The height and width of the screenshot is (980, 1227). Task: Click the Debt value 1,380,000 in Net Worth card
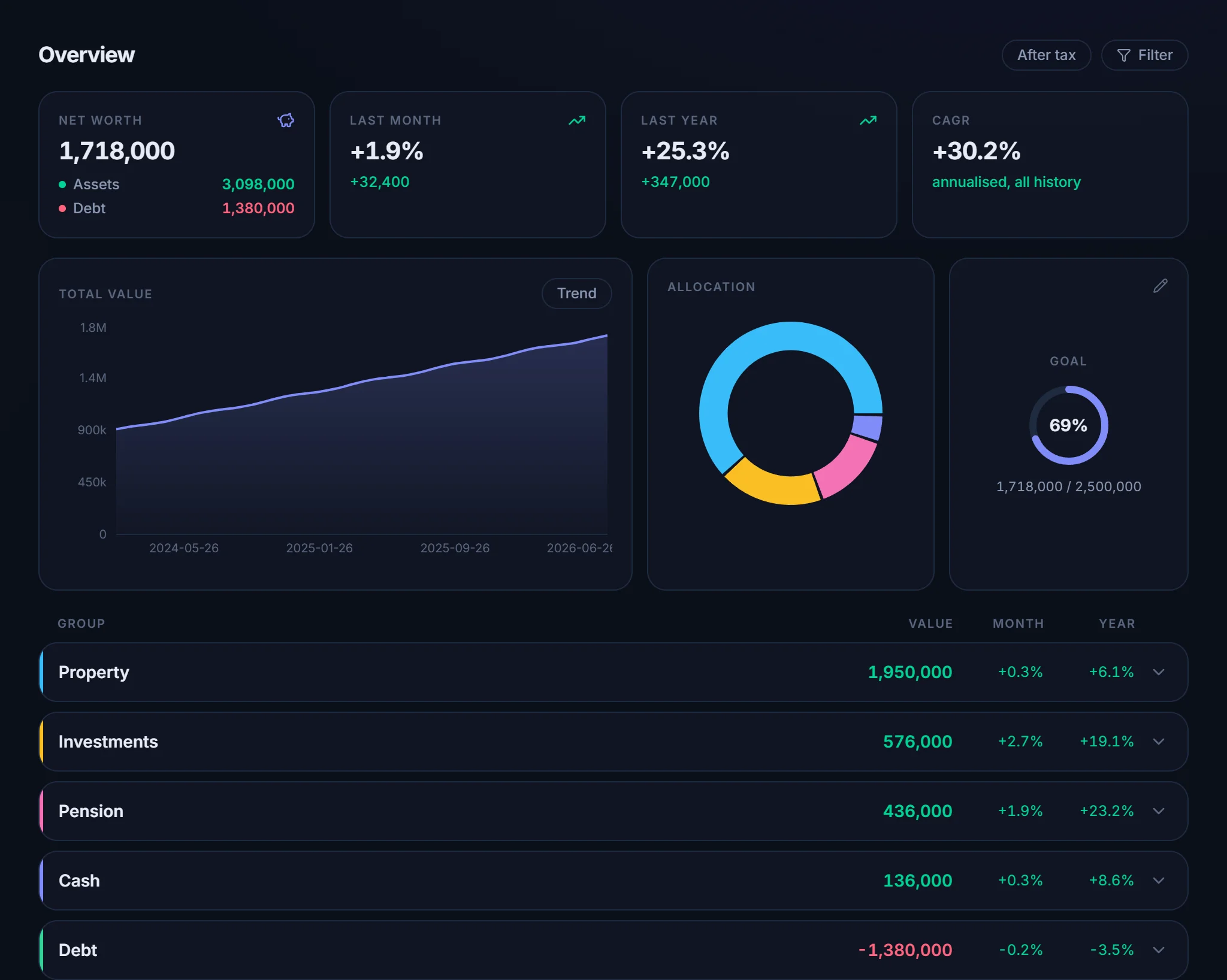258,208
